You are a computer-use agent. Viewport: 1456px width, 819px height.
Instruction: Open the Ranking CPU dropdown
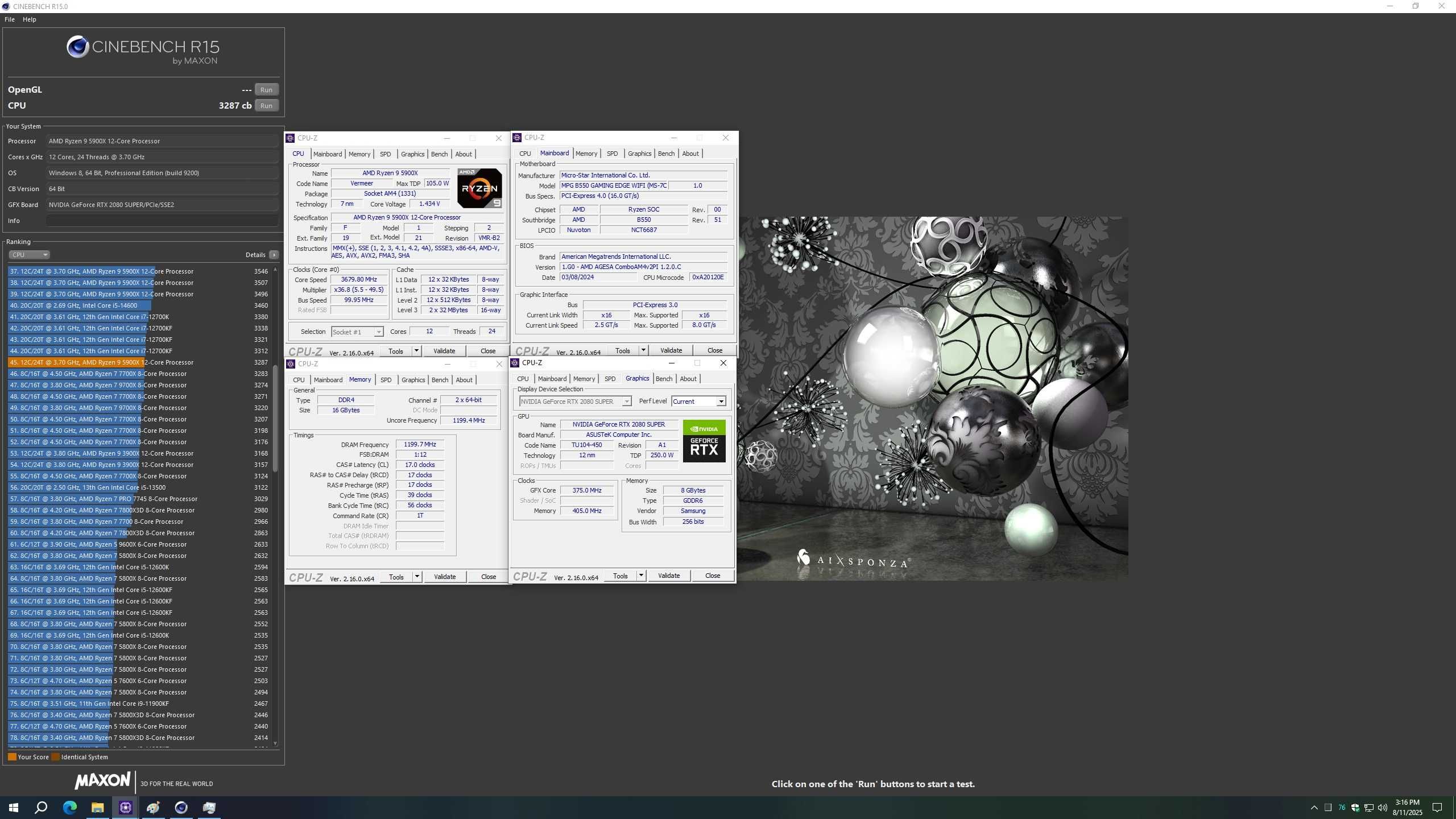click(x=29, y=255)
